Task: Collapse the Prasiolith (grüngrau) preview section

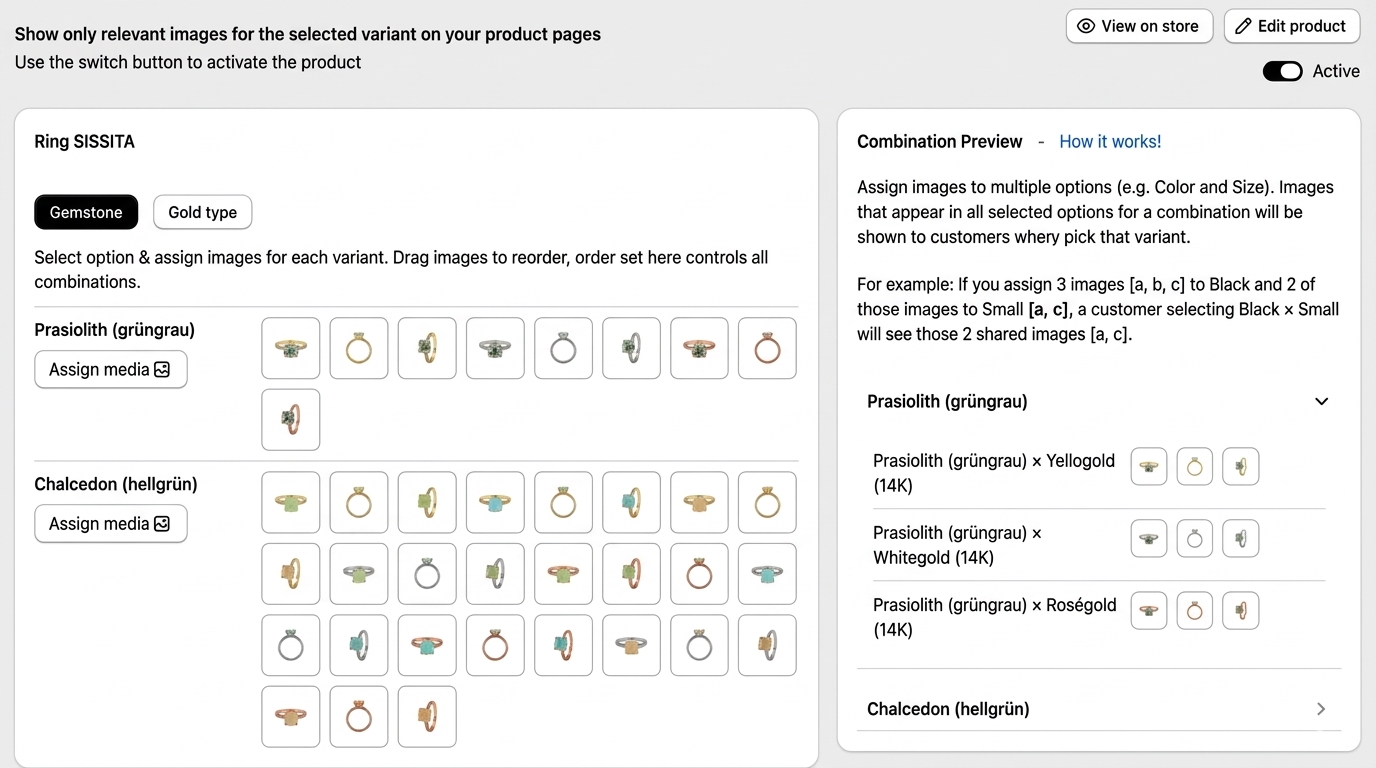Action: (x=1321, y=402)
